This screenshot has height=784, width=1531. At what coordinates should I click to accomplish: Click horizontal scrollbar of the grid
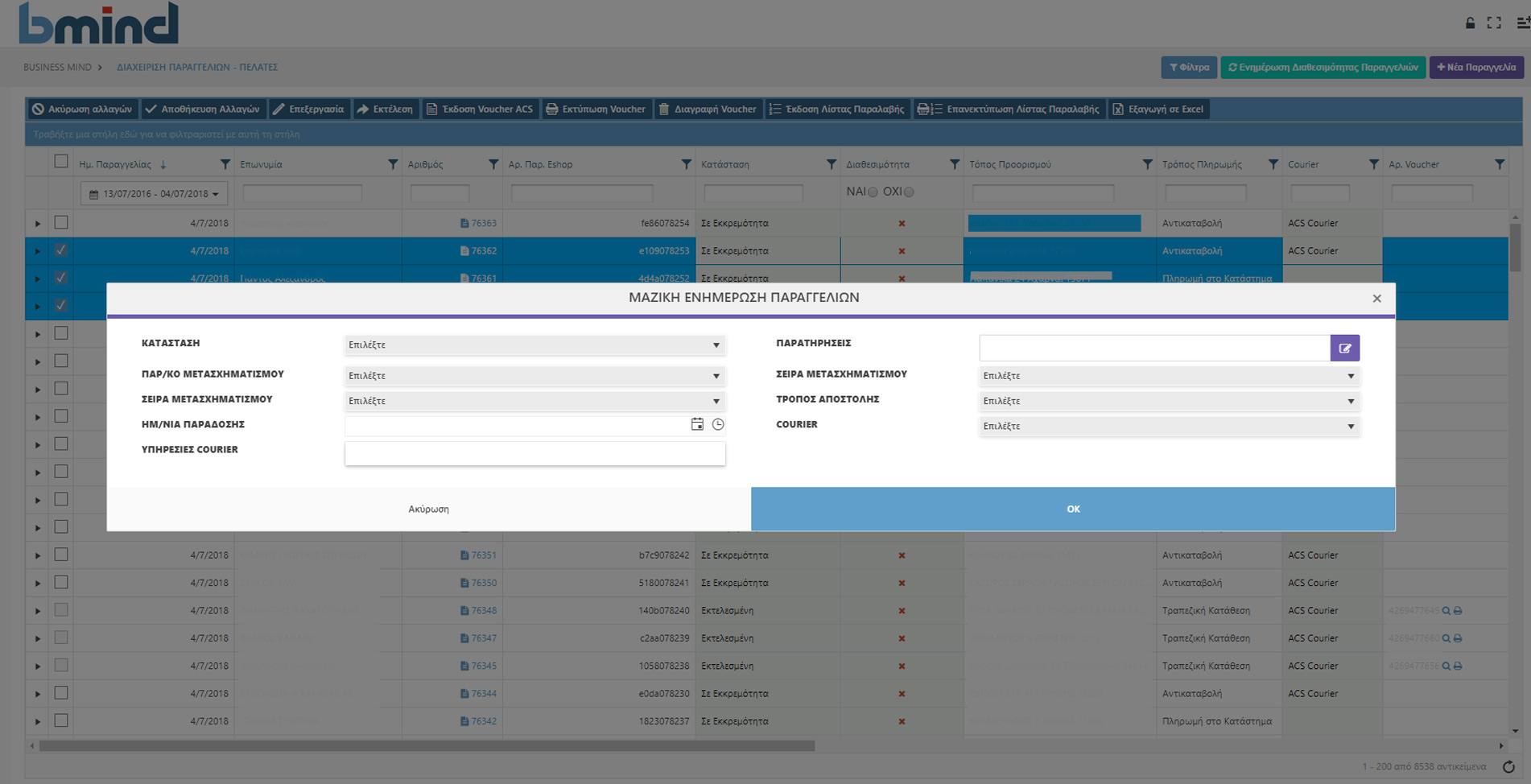point(427,746)
